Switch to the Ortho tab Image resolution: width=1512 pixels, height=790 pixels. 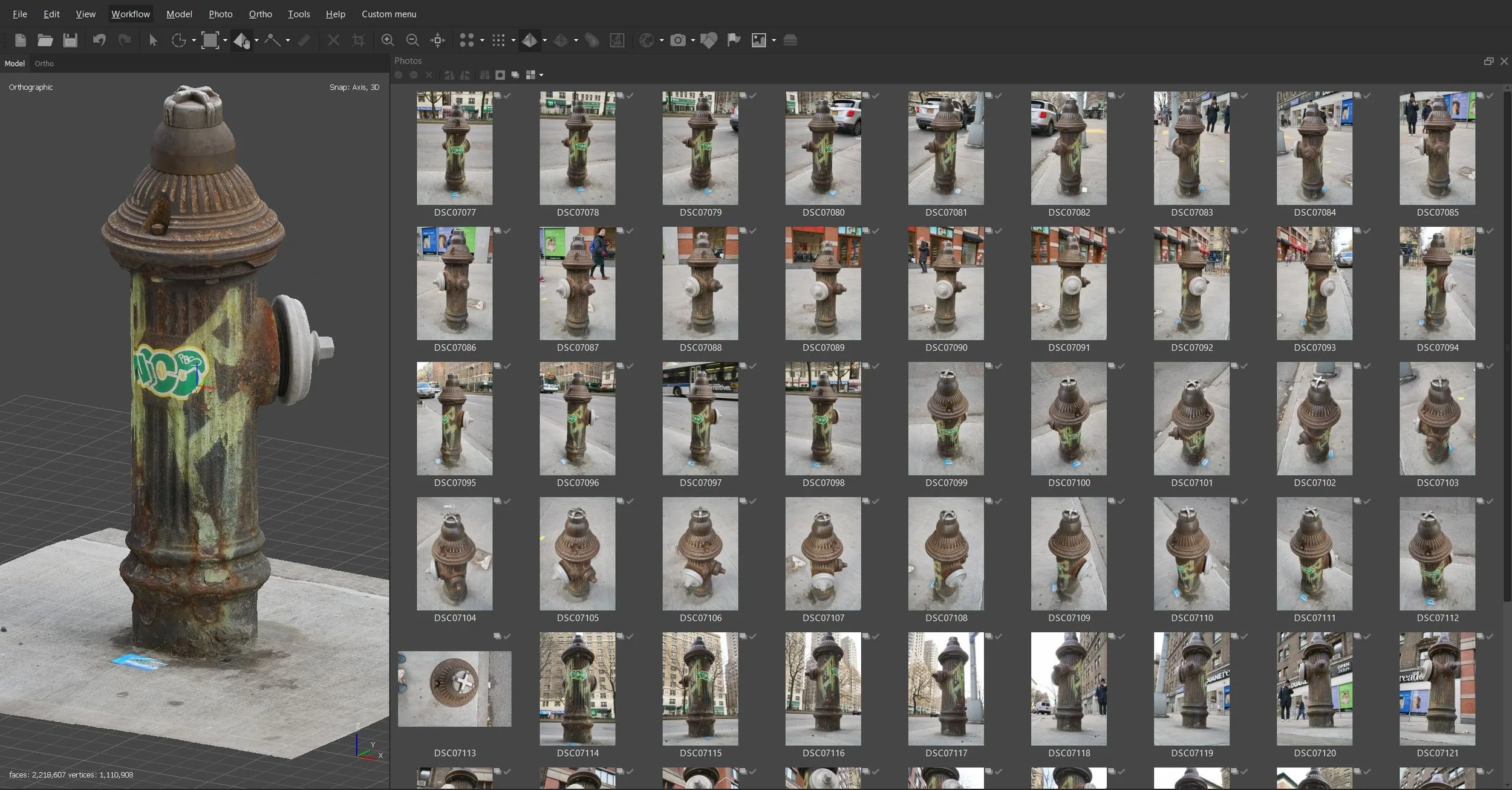(x=44, y=63)
